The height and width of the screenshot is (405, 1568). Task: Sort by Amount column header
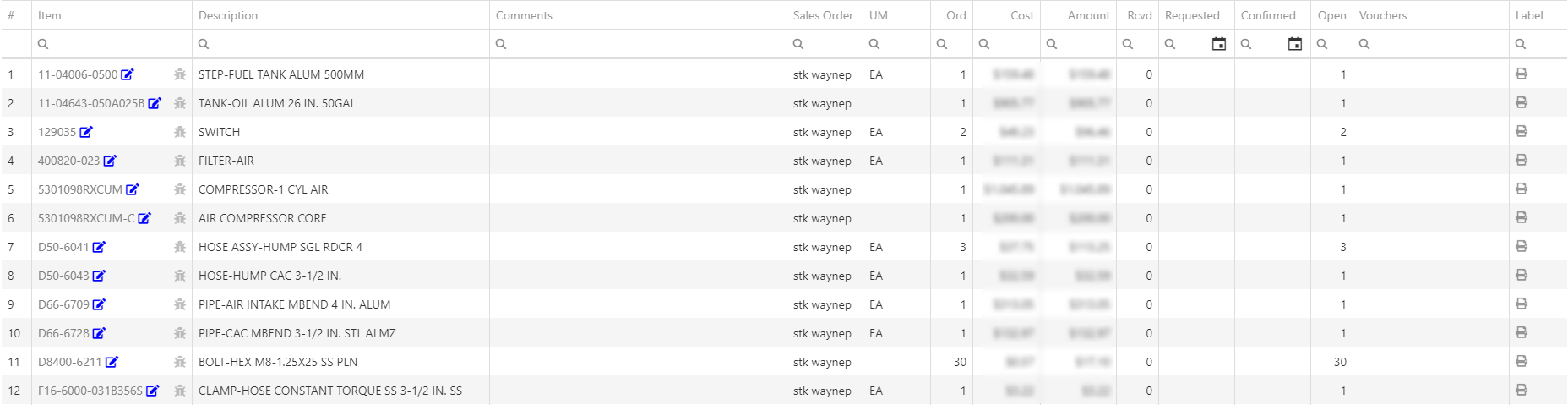click(1089, 15)
